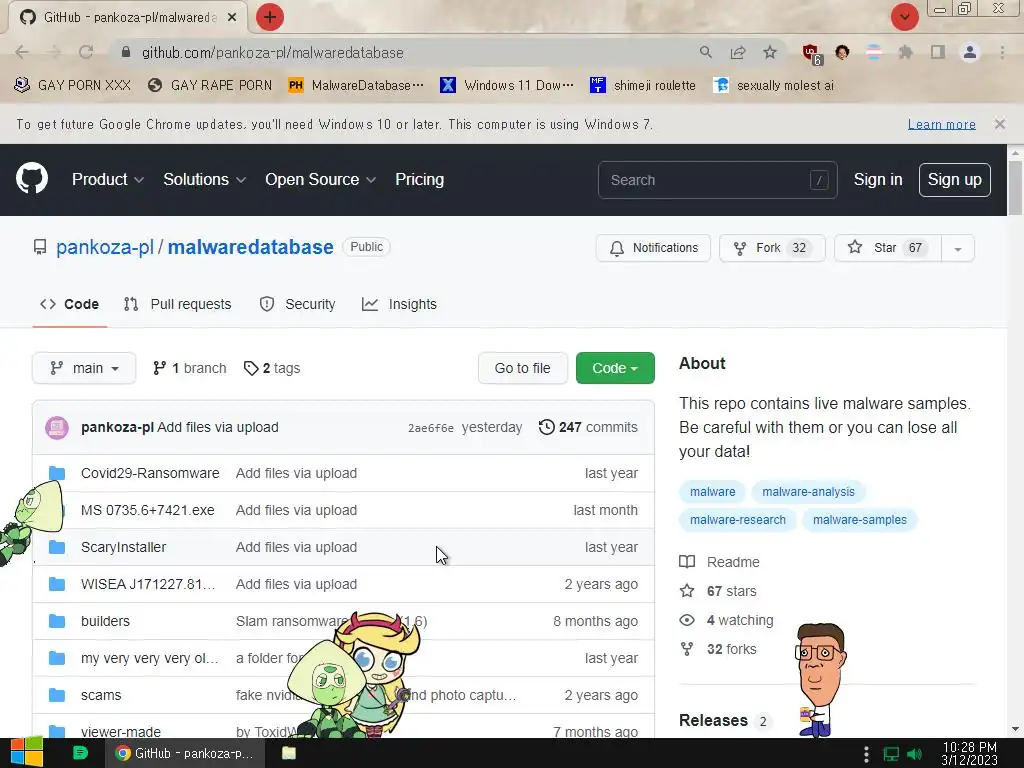
Task: Click the Learn more link
Action: coord(941,124)
